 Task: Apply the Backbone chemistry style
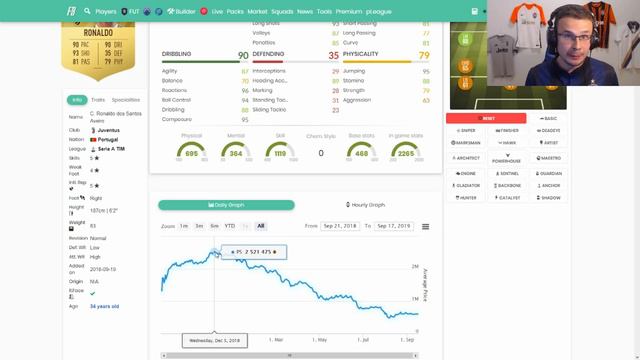(x=507, y=185)
